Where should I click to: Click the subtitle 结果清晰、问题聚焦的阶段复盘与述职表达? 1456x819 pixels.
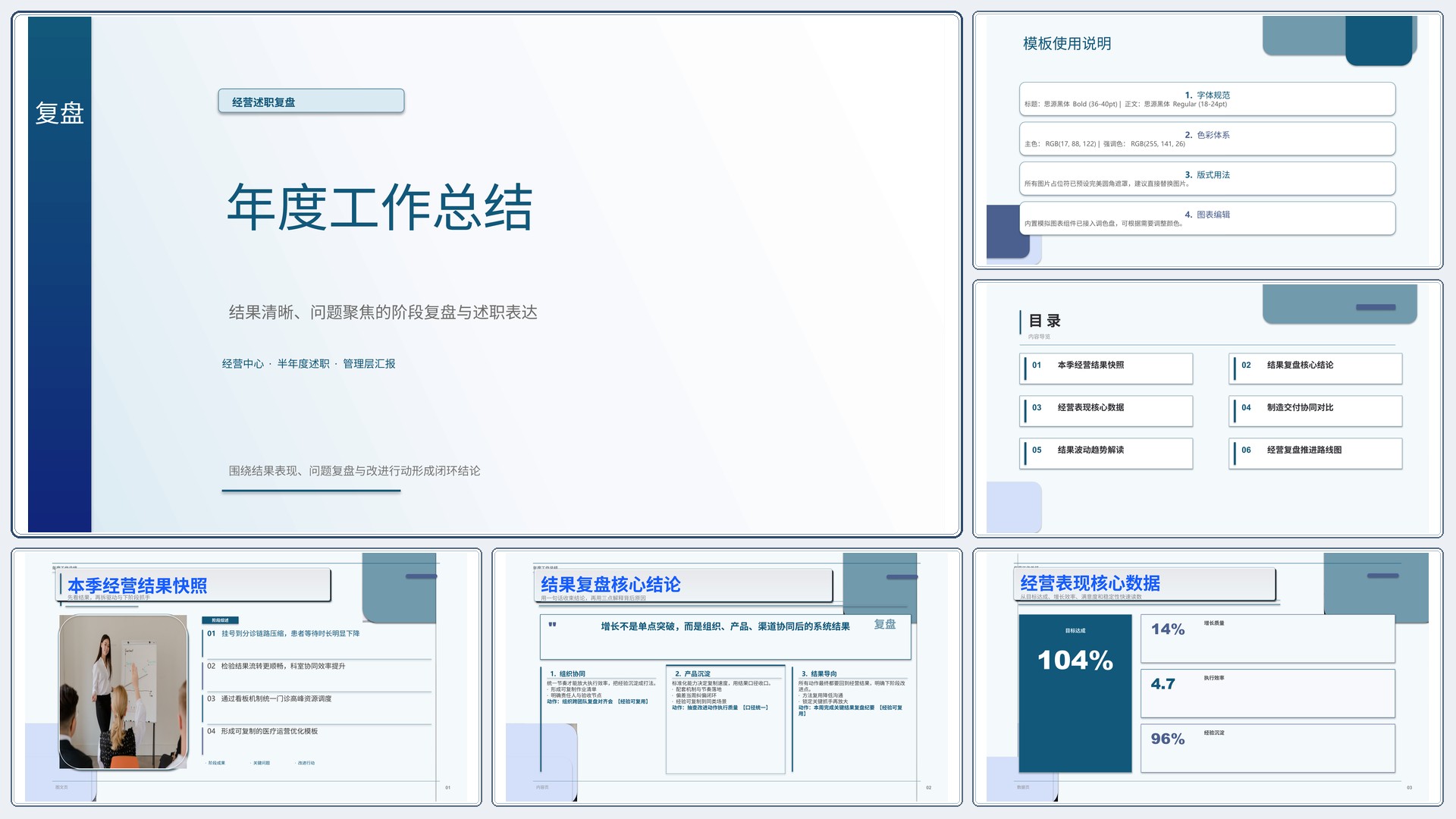383,312
